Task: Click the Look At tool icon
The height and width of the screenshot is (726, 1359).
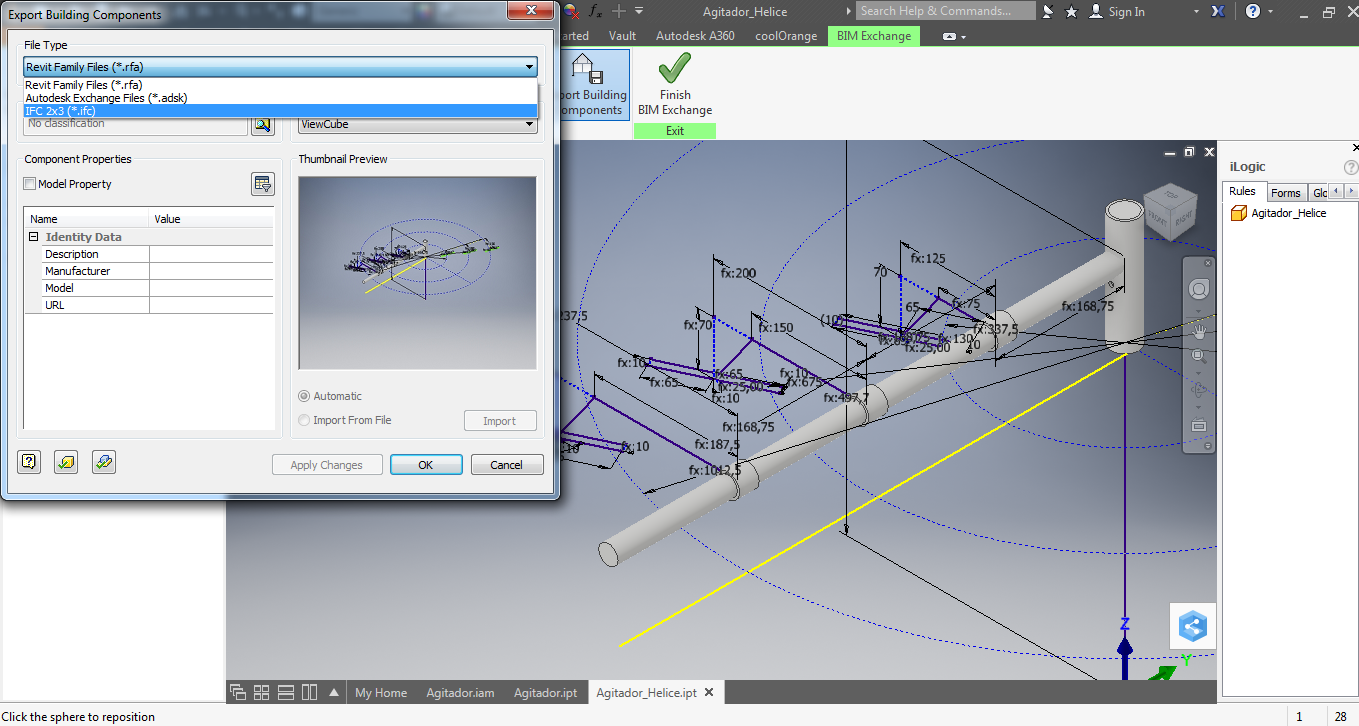Action: click(x=1198, y=425)
